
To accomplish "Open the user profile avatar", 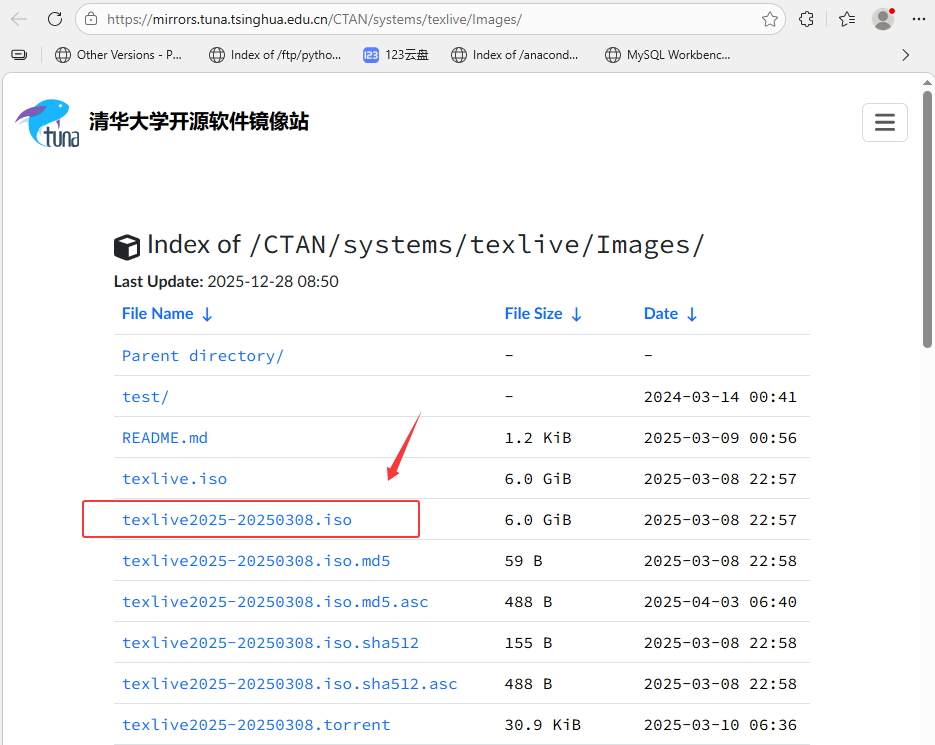I will (x=883, y=19).
